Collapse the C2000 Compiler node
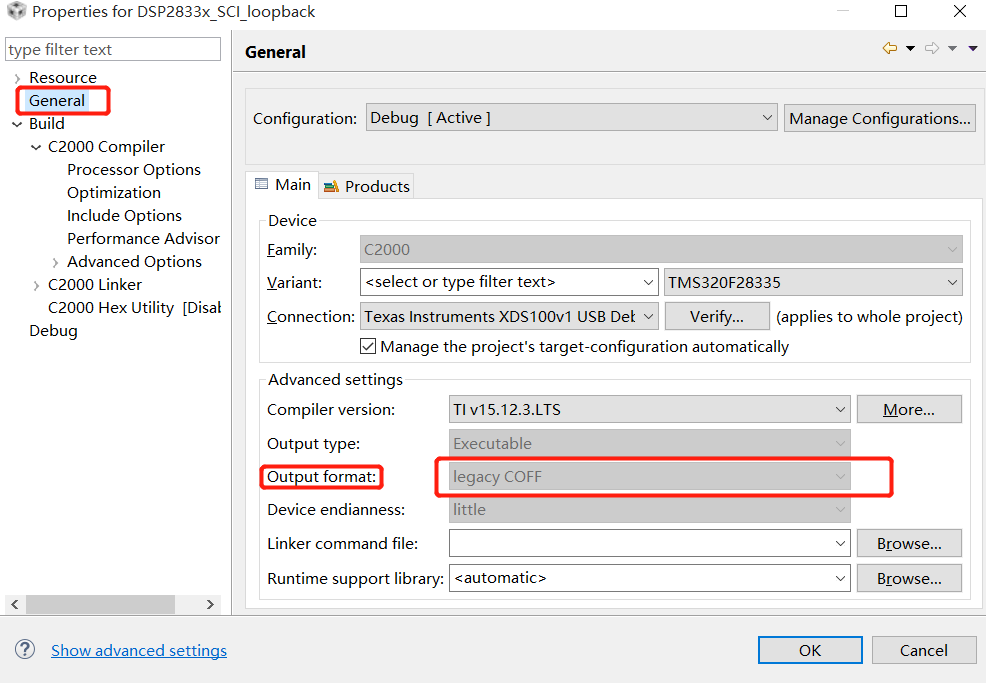This screenshot has height=683, width=986. (x=36, y=147)
